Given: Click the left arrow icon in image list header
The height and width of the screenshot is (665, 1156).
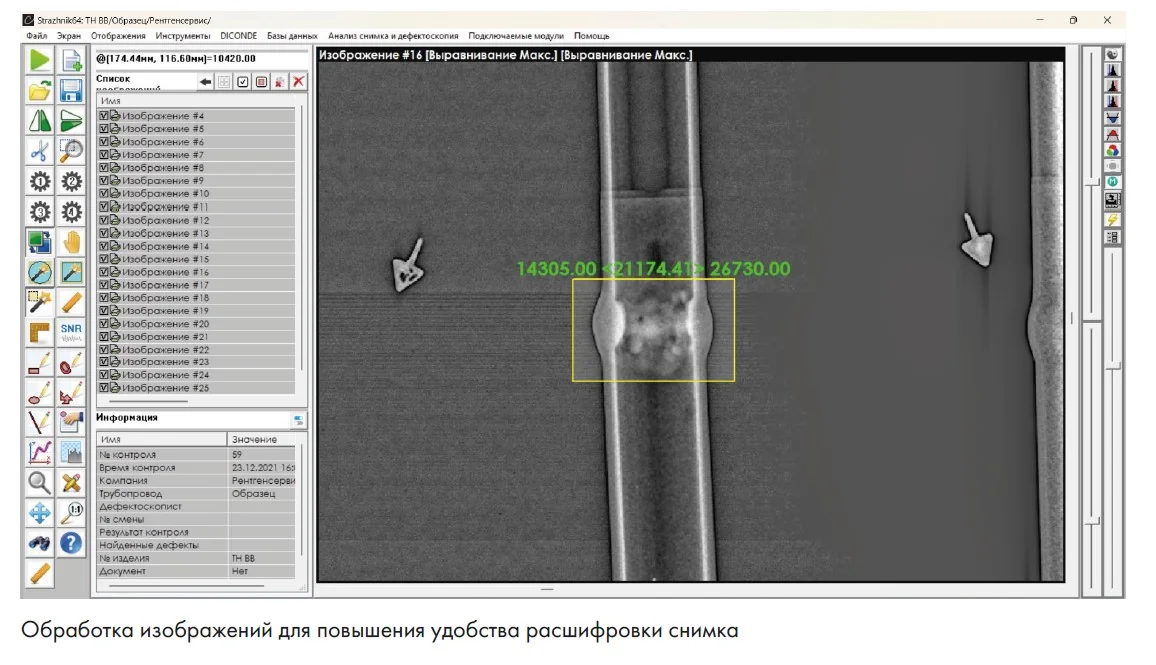Looking at the screenshot, I should pos(206,82).
